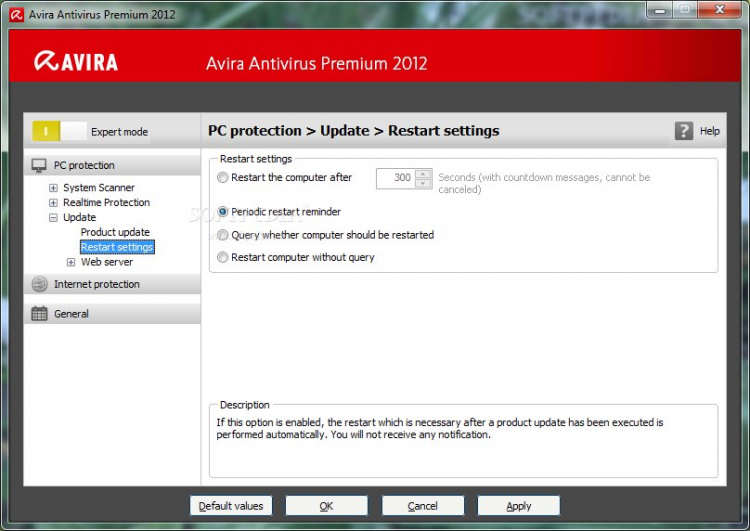Open the PC protection section
Screen dimensions: 750x531
pyautogui.click(x=112, y=166)
